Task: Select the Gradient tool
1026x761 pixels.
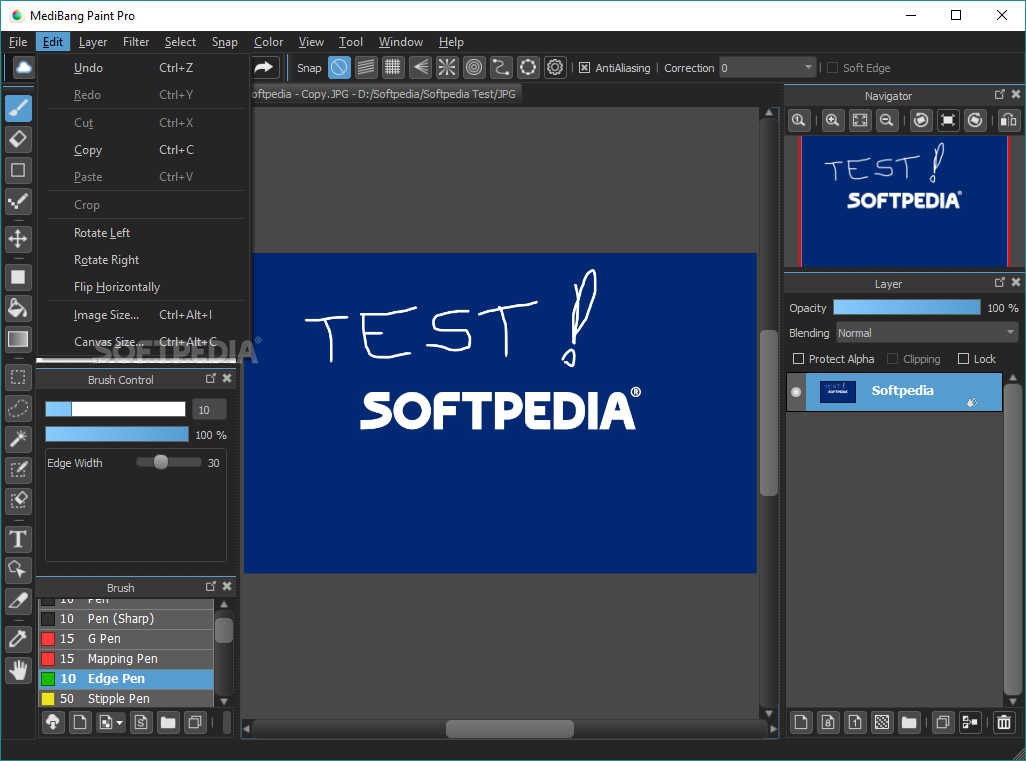Action: [18, 339]
